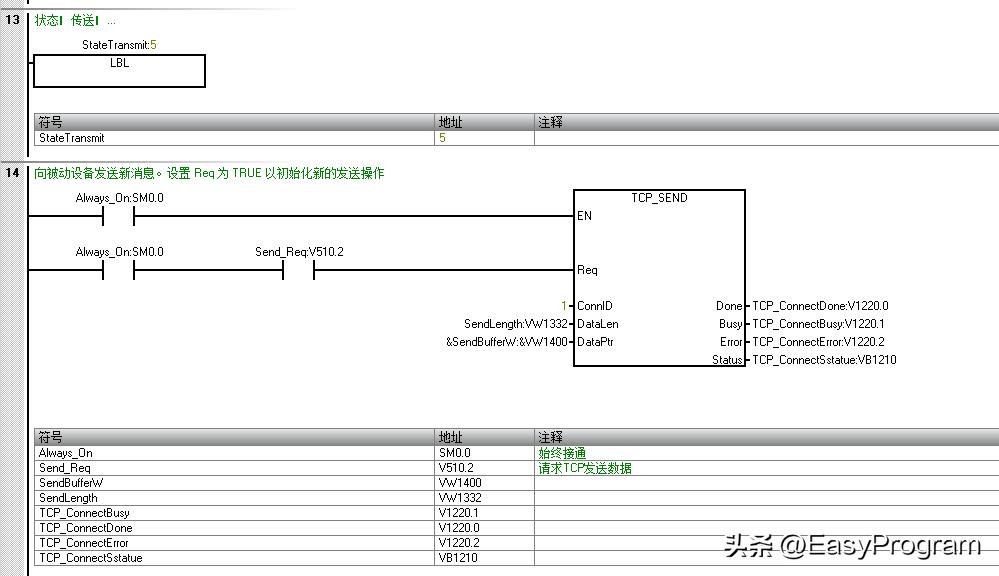Click the Busy output pin label

pyautogui.click(x=731, y=324)
